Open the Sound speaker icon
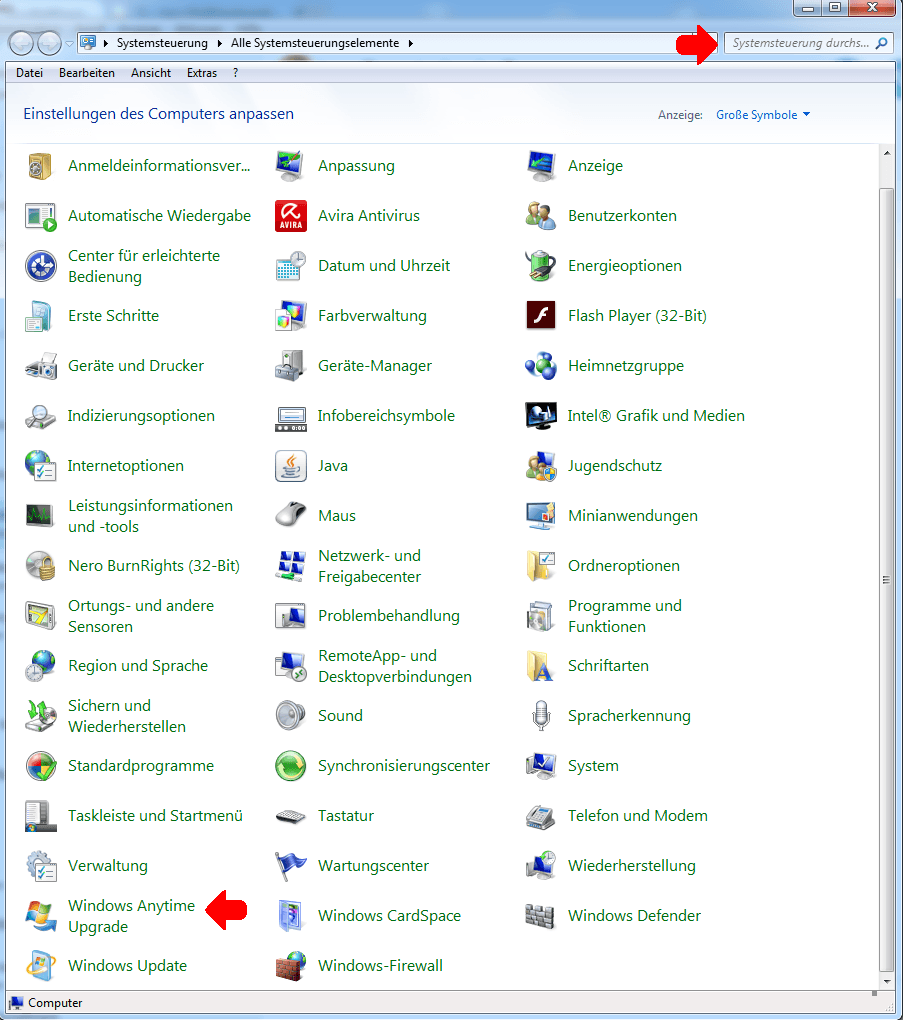 point(290,716)
